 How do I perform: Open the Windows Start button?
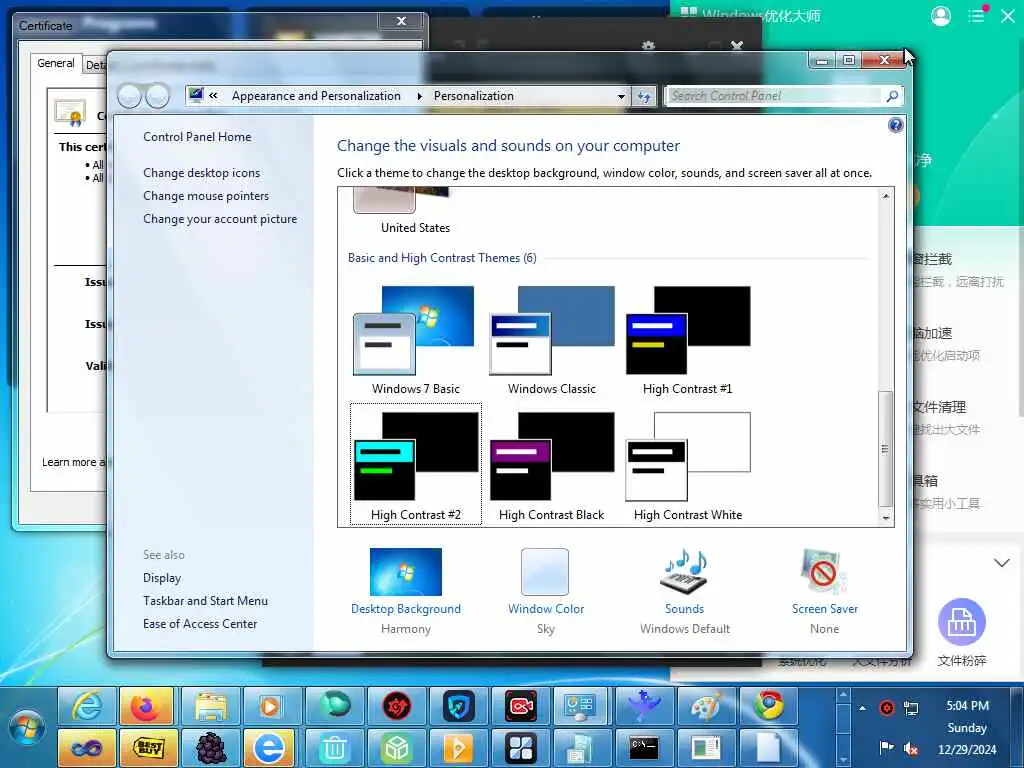click(x=26, y=728)
